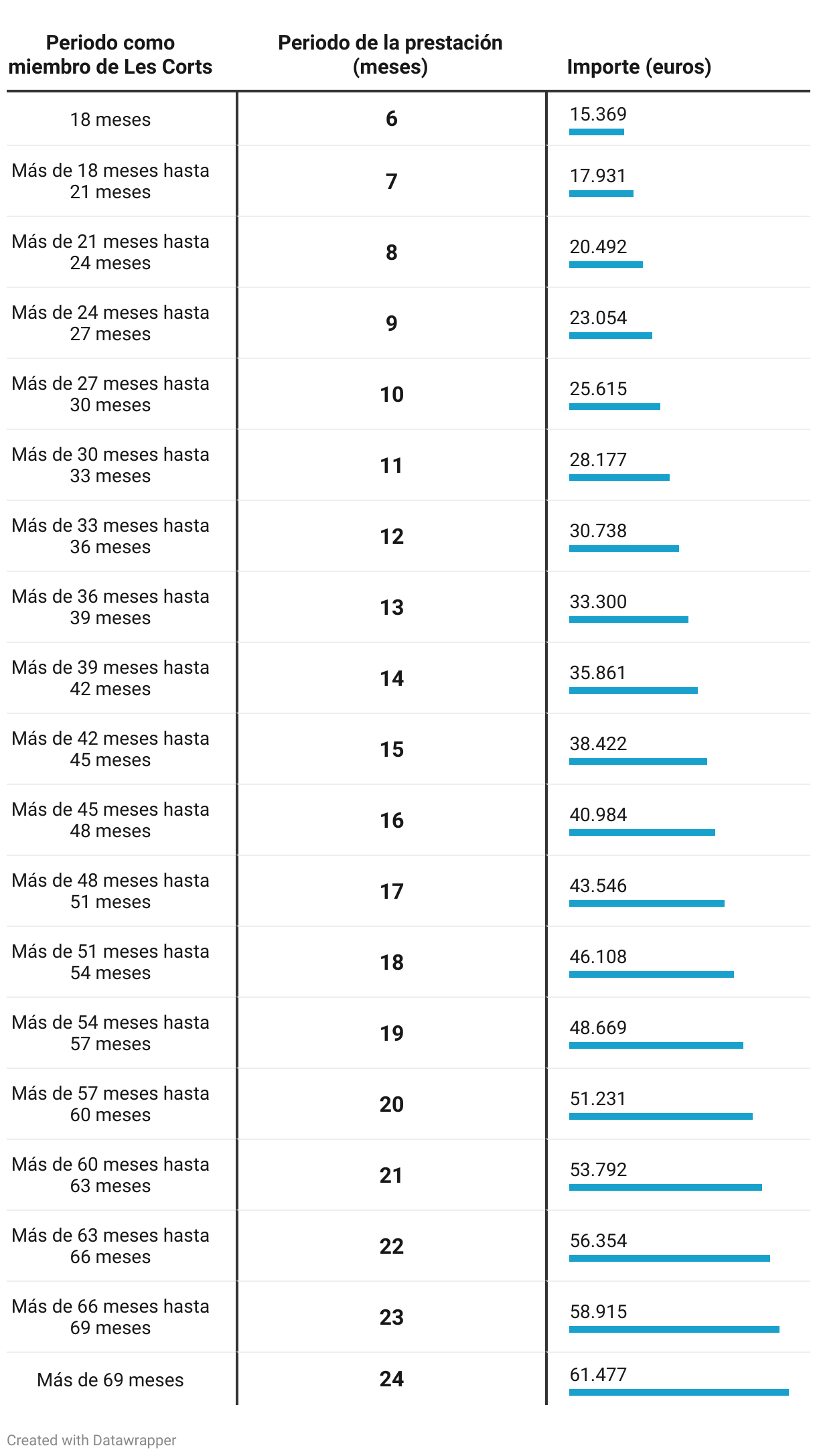Click the blue bar under 61.477
Viewport: 817px width, 1456px height.
679,1392
